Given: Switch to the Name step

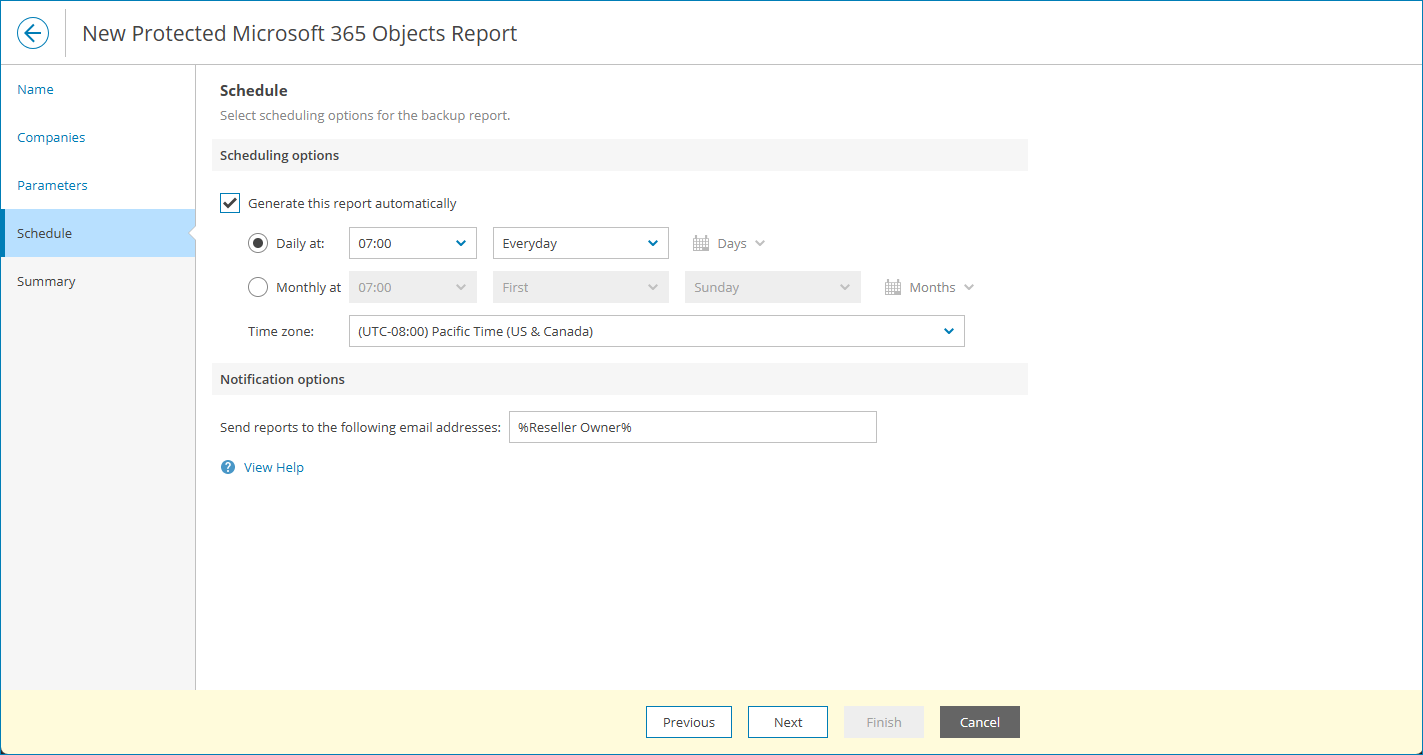Looking at the screenshot, I should (x=35, y=89).
